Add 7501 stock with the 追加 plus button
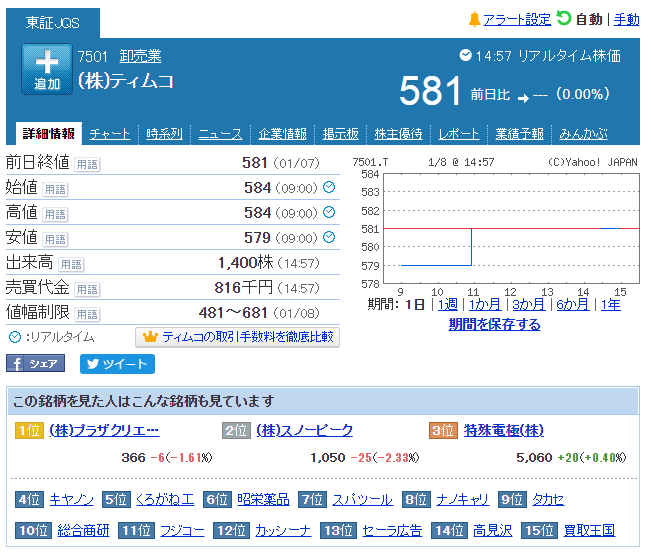Image resolution: width=651 pixels, height=556 pixels. pos(47,69)
